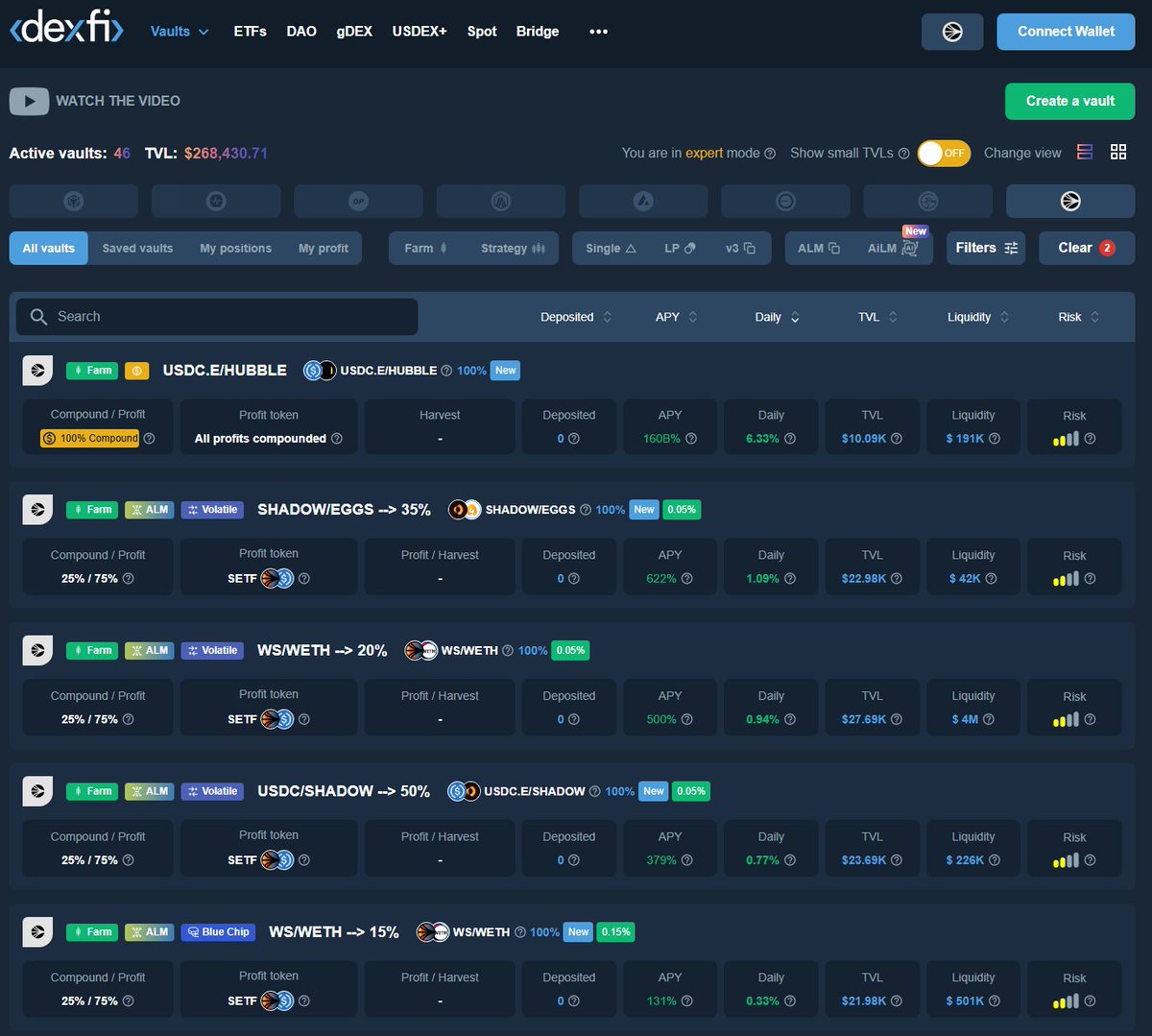
Task: Sort by APY column
Action: (x=677, y=317)
